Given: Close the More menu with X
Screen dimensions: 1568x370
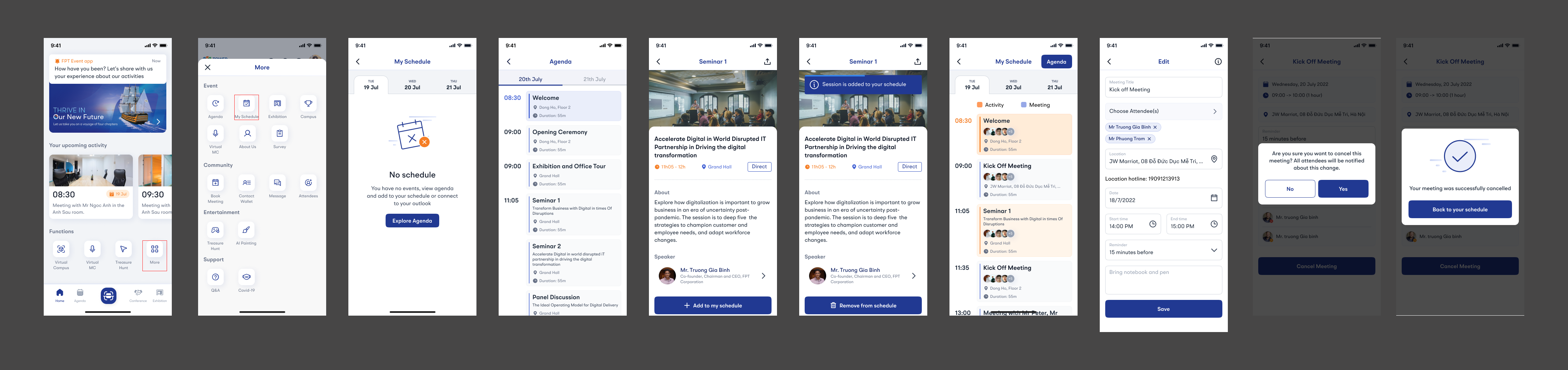Looking at the screenshot, I should tap(208, 68).
